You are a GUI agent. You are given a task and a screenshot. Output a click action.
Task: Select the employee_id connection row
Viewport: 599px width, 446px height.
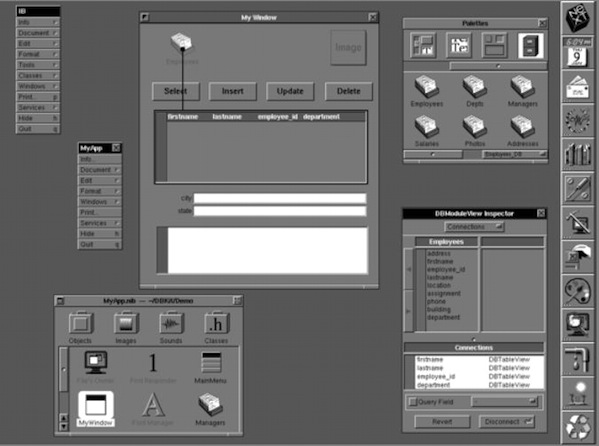coord(474,377)
